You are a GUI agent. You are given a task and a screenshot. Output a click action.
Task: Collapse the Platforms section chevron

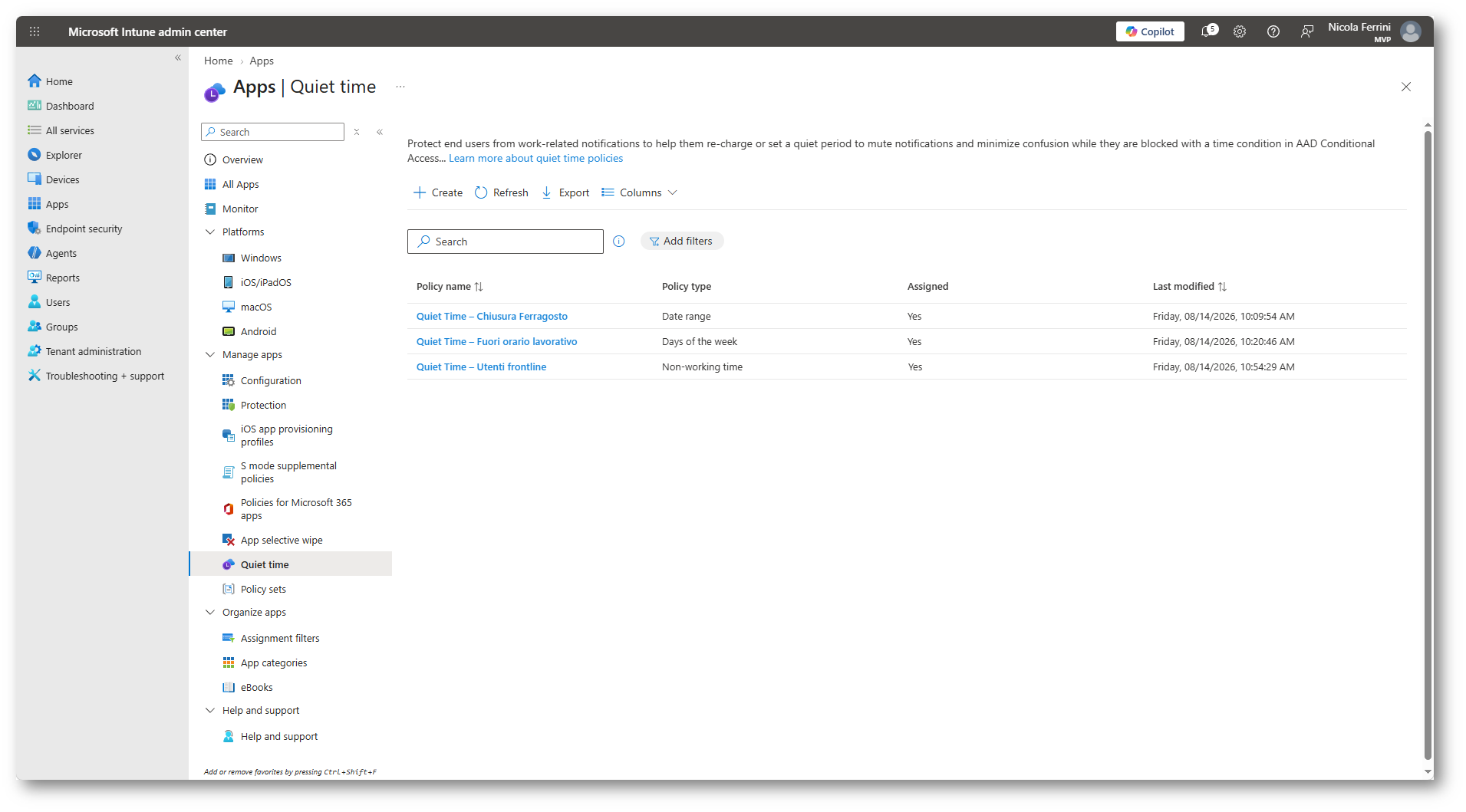210,232
